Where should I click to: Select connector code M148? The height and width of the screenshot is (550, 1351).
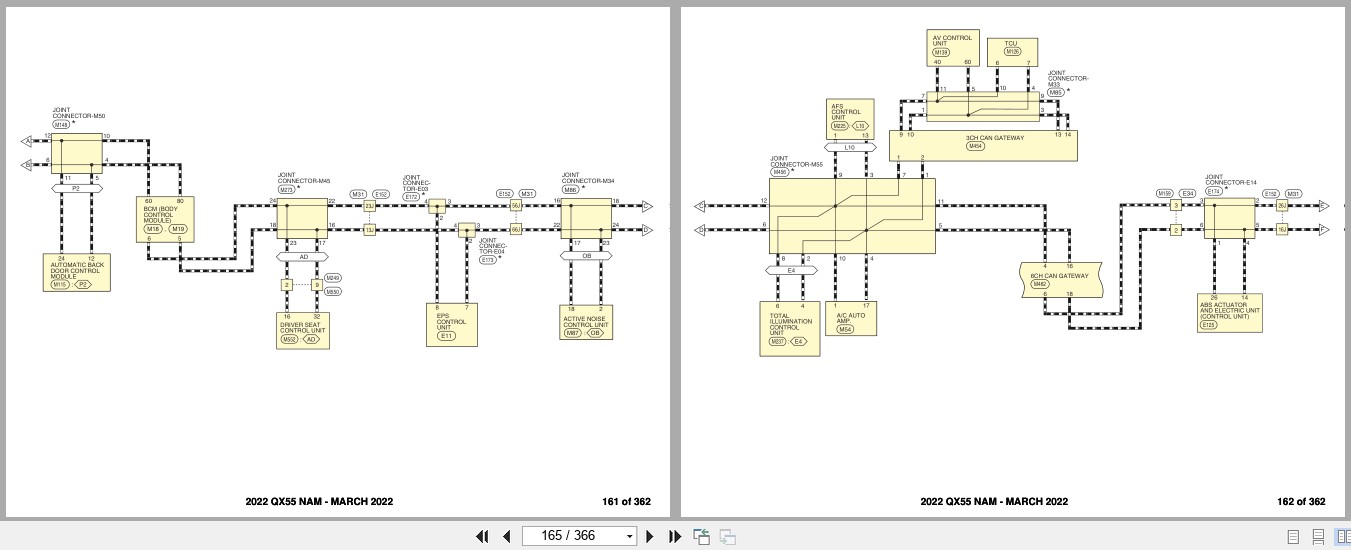click(x=61, y=124)
